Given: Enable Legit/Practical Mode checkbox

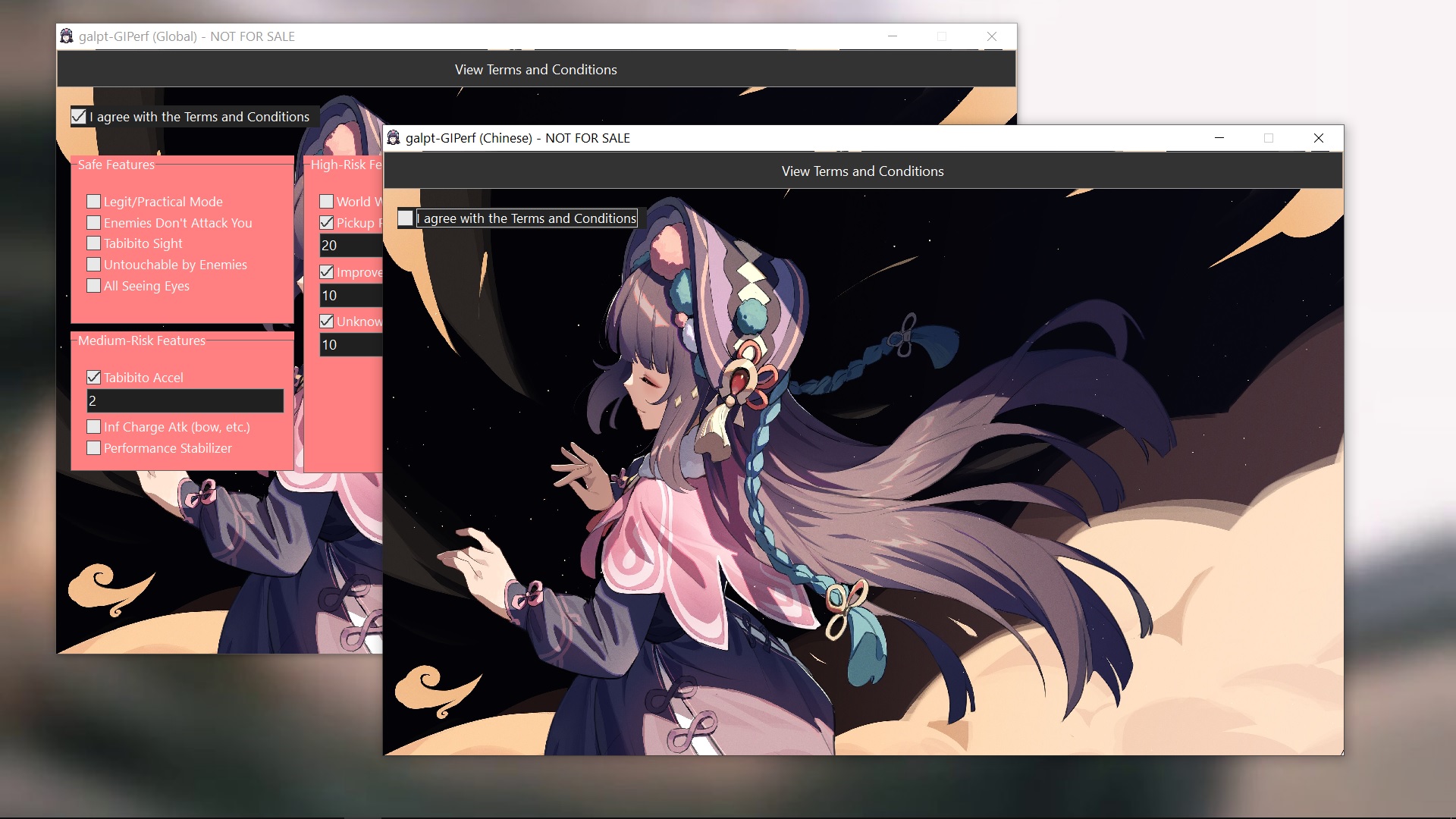Looking at the screenshot, I should 94,202.
